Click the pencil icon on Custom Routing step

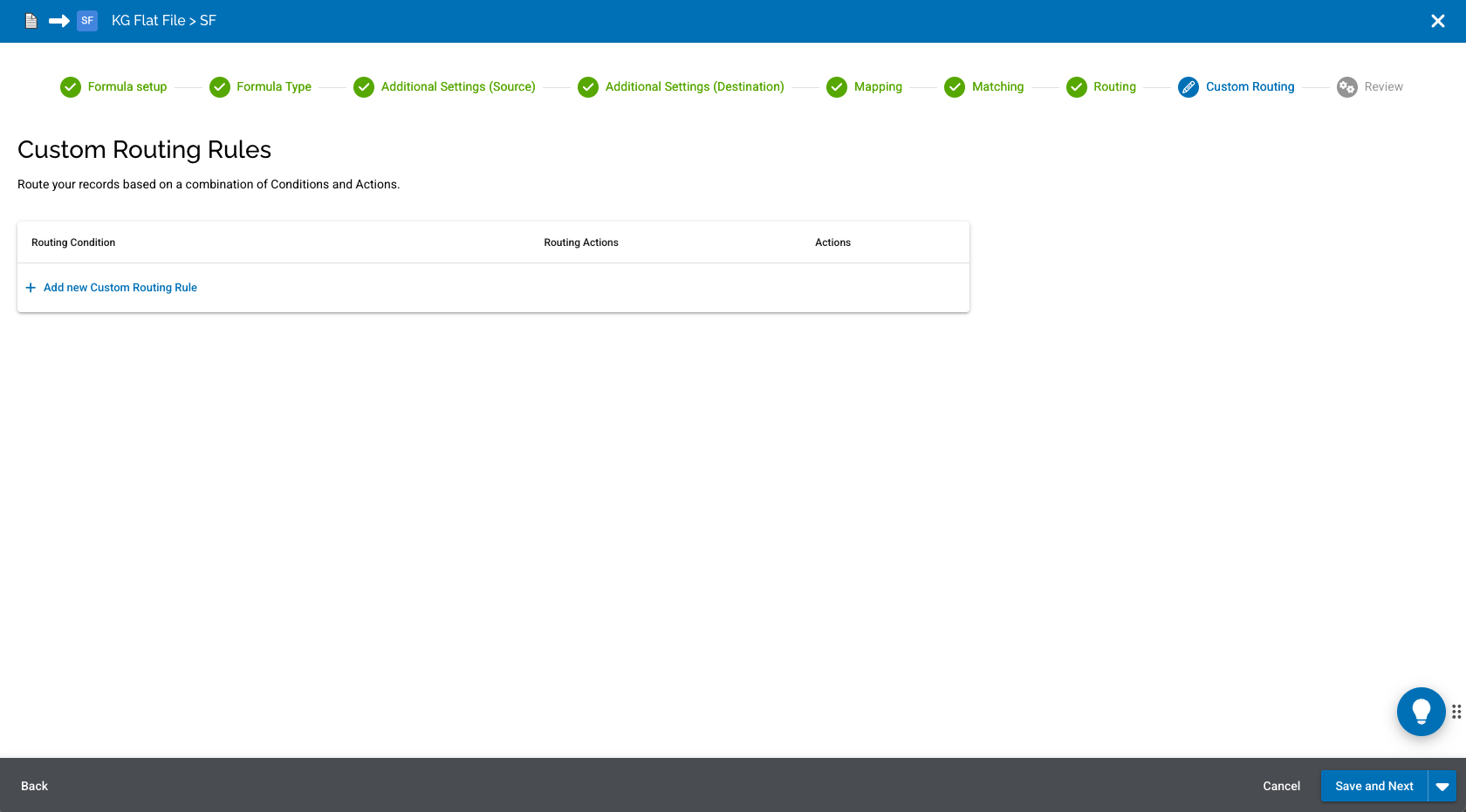[1188, 86]
